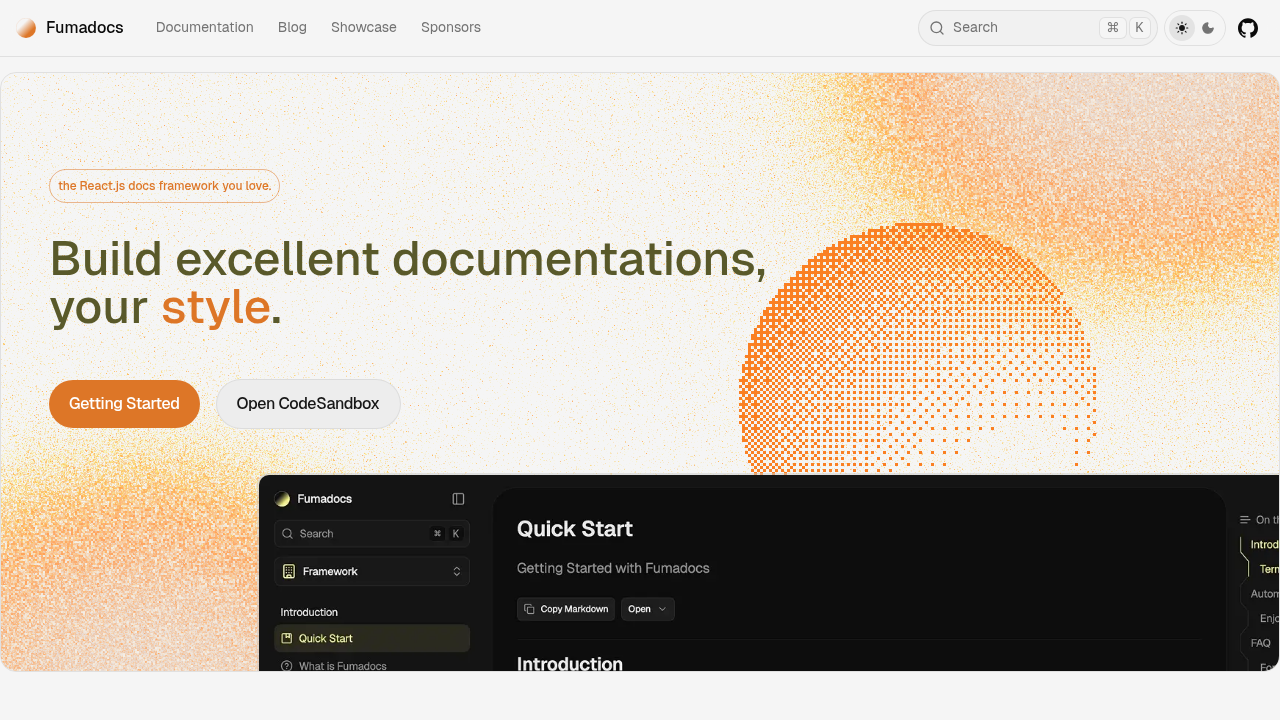Visit the Sponsors page
The width and height of the screenshot is (1280, 720).
coord(451,28)
